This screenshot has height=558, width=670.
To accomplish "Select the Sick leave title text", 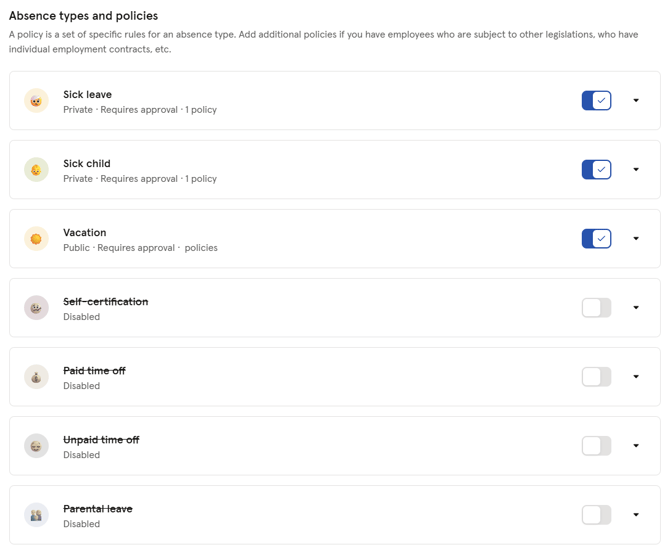I will click(x=87, y=95).
